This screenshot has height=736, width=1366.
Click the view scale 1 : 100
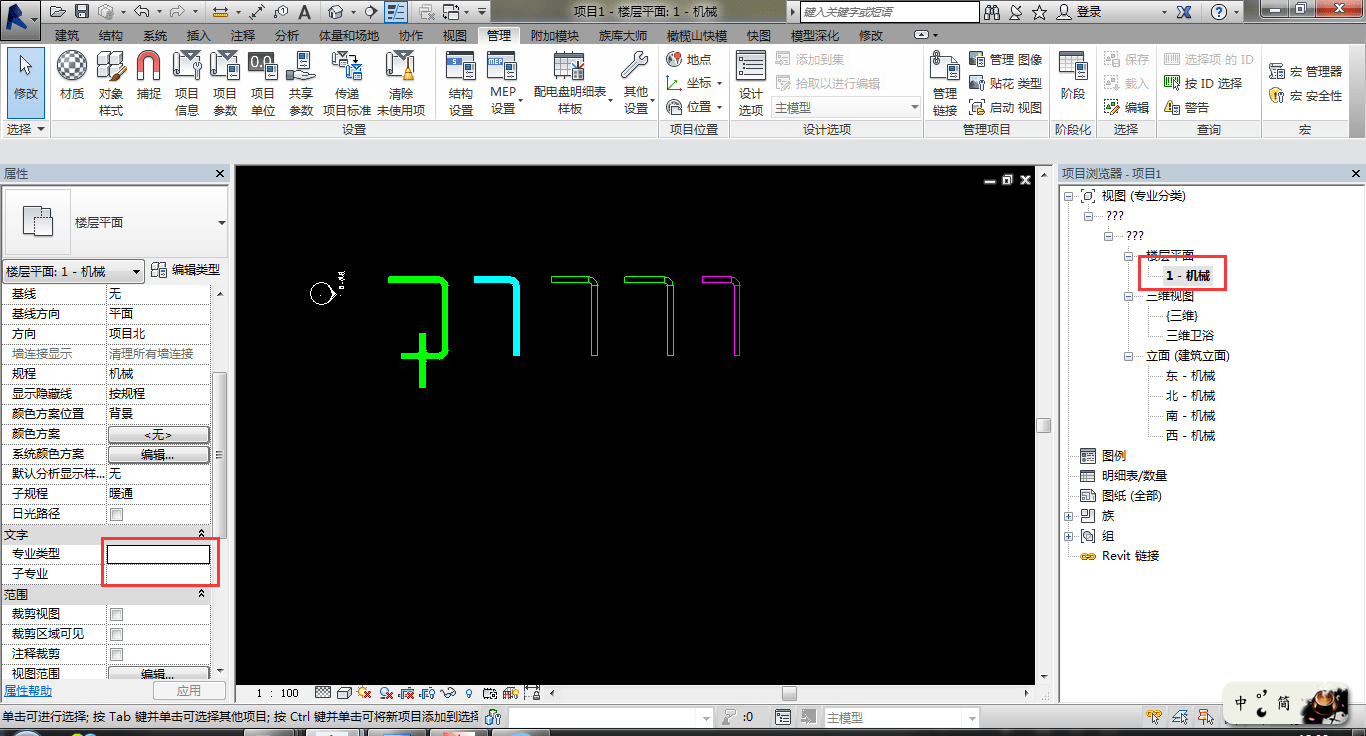pyautogui.click(x=277, y=693)
